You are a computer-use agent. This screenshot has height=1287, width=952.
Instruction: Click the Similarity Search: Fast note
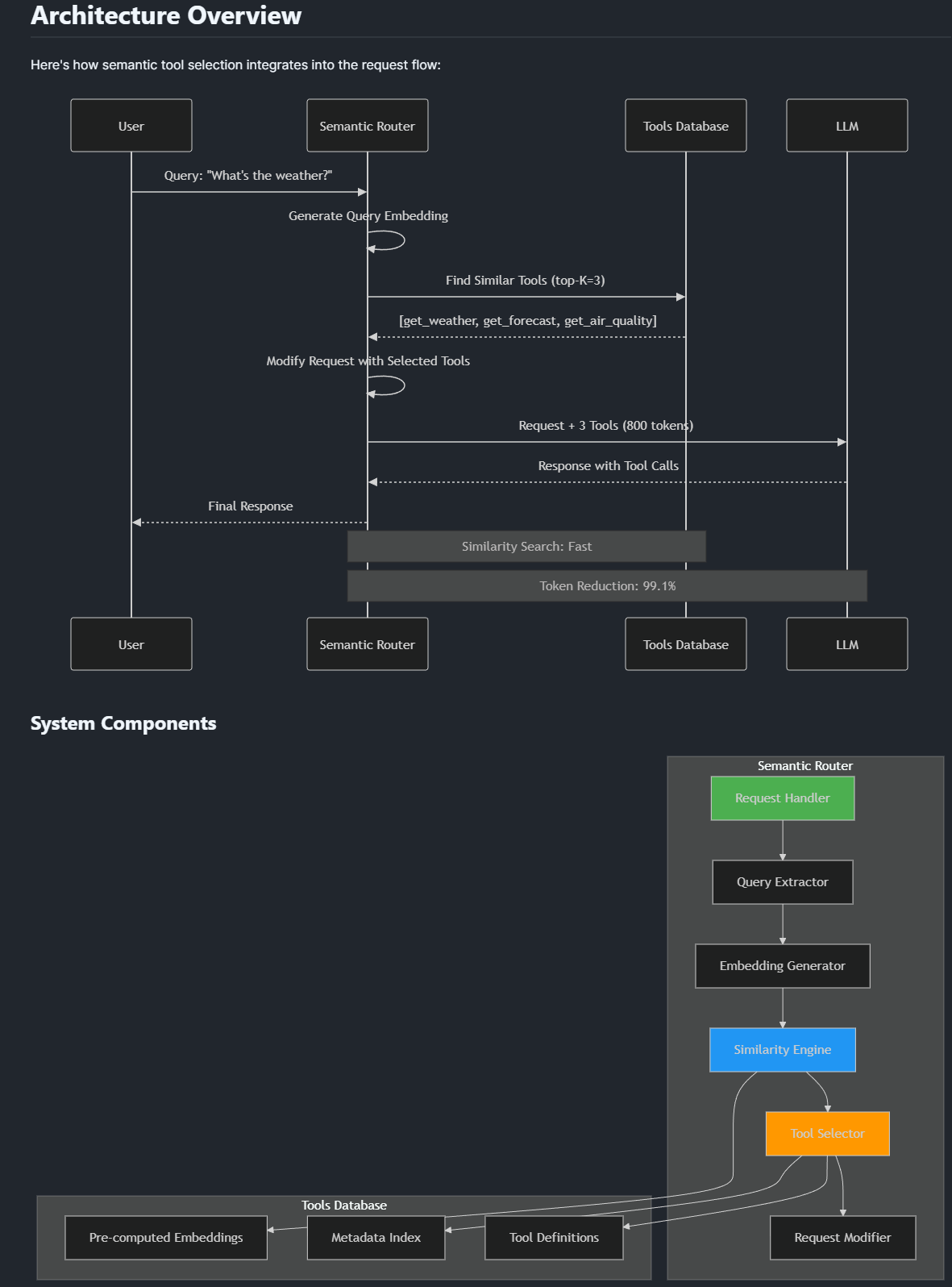tap(526, 547)
